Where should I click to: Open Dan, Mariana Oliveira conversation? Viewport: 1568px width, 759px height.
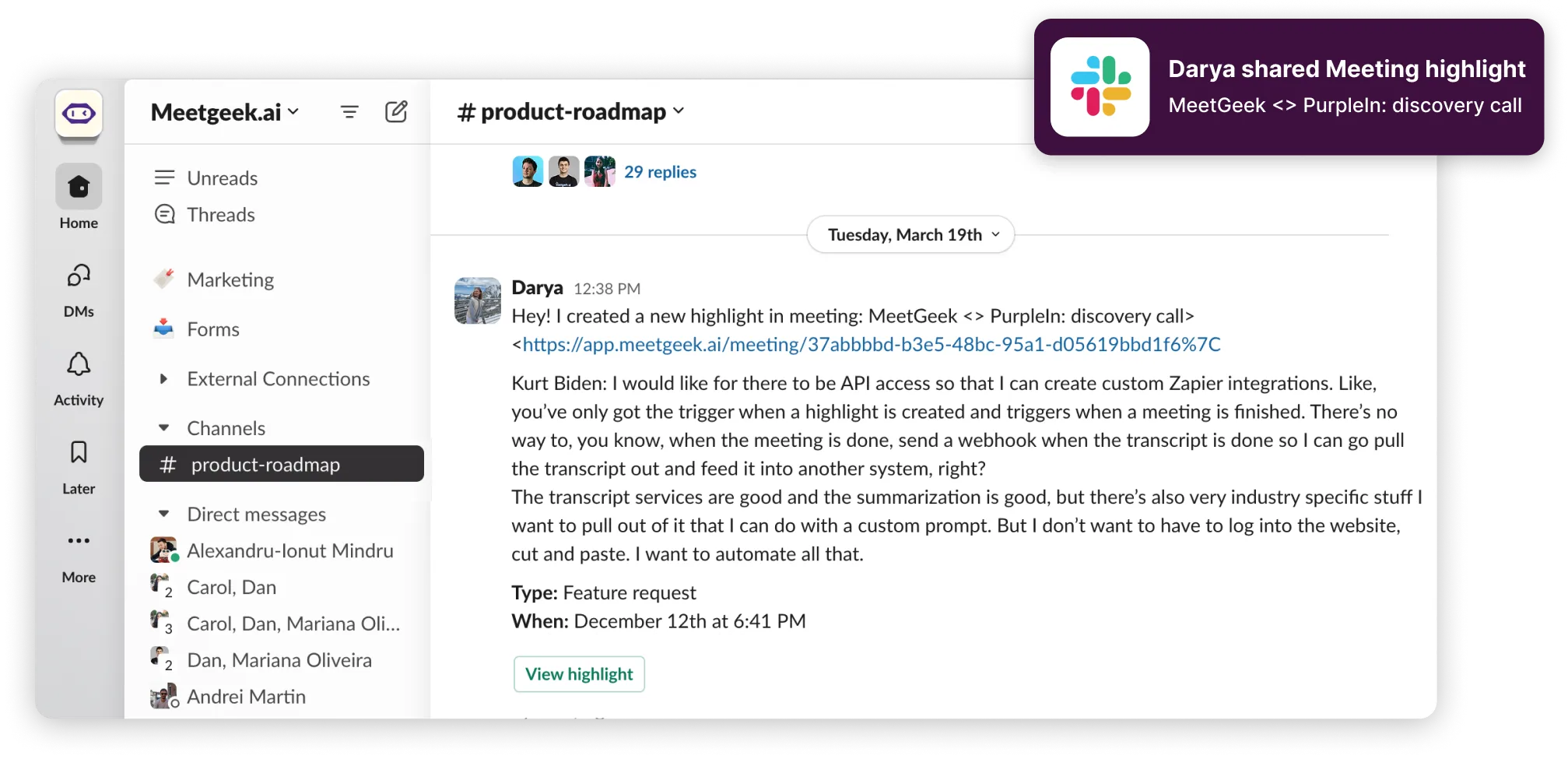(x=279, y=660)
